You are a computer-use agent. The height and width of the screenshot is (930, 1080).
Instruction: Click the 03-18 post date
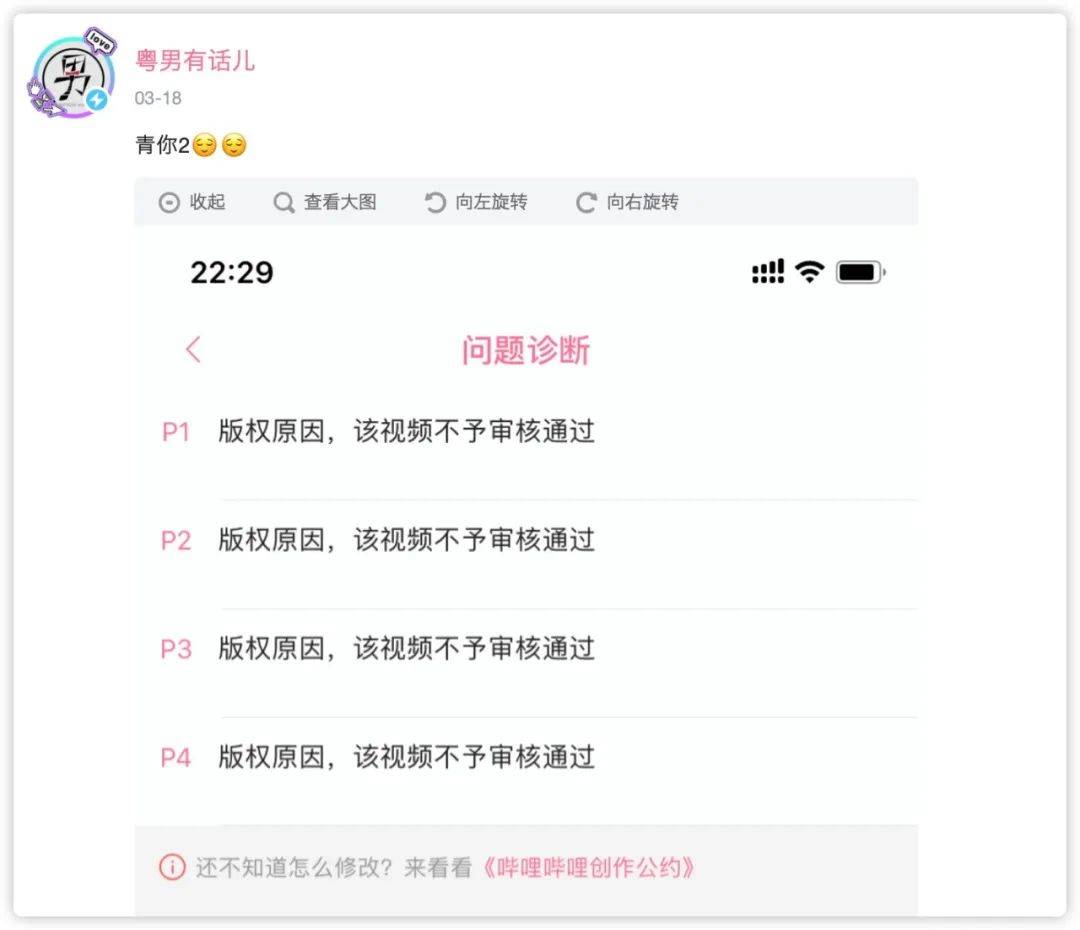(x=158, y=98)
